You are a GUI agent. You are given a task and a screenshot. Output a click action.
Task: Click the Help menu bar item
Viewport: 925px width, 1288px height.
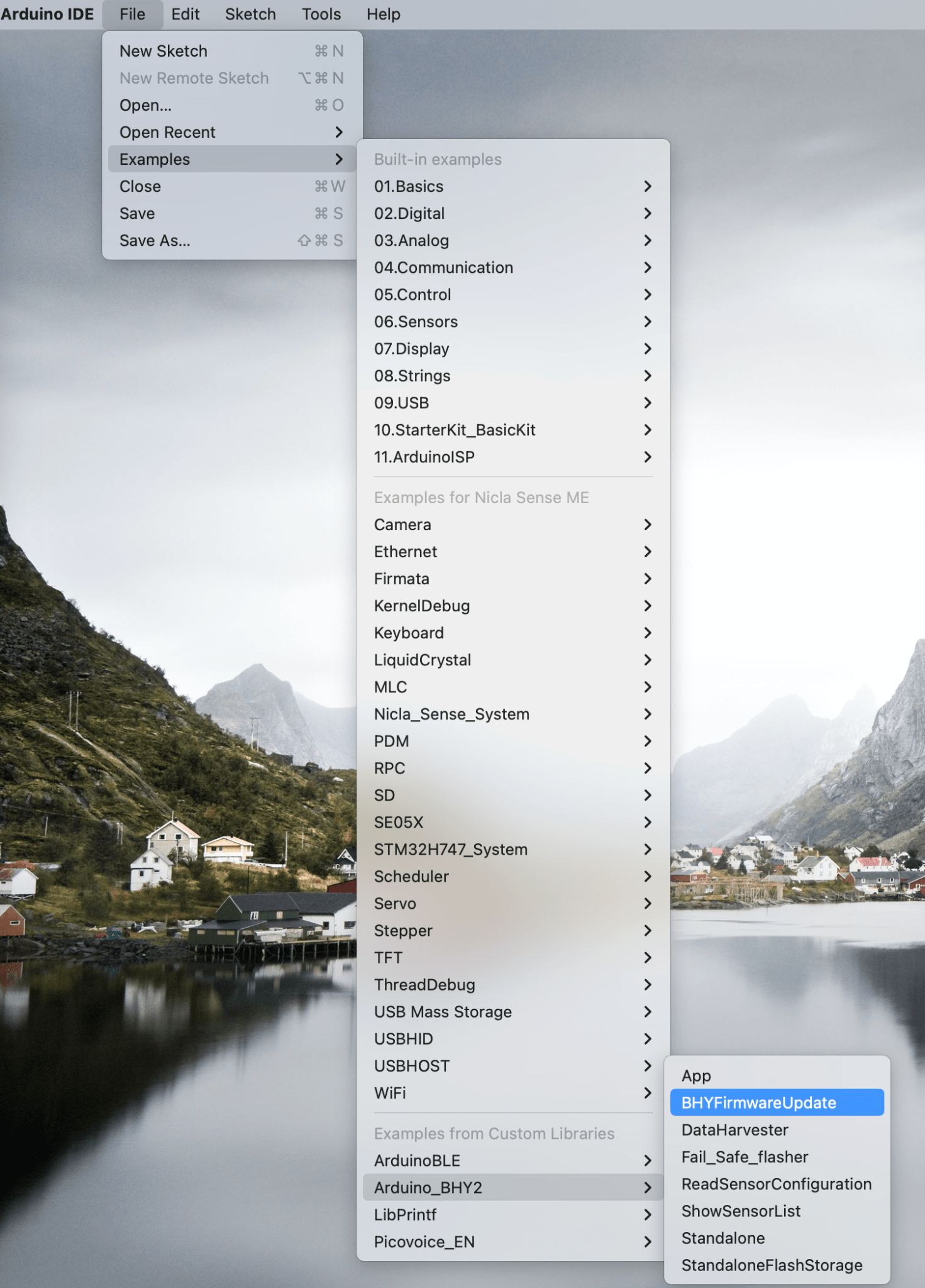[384, 14]
